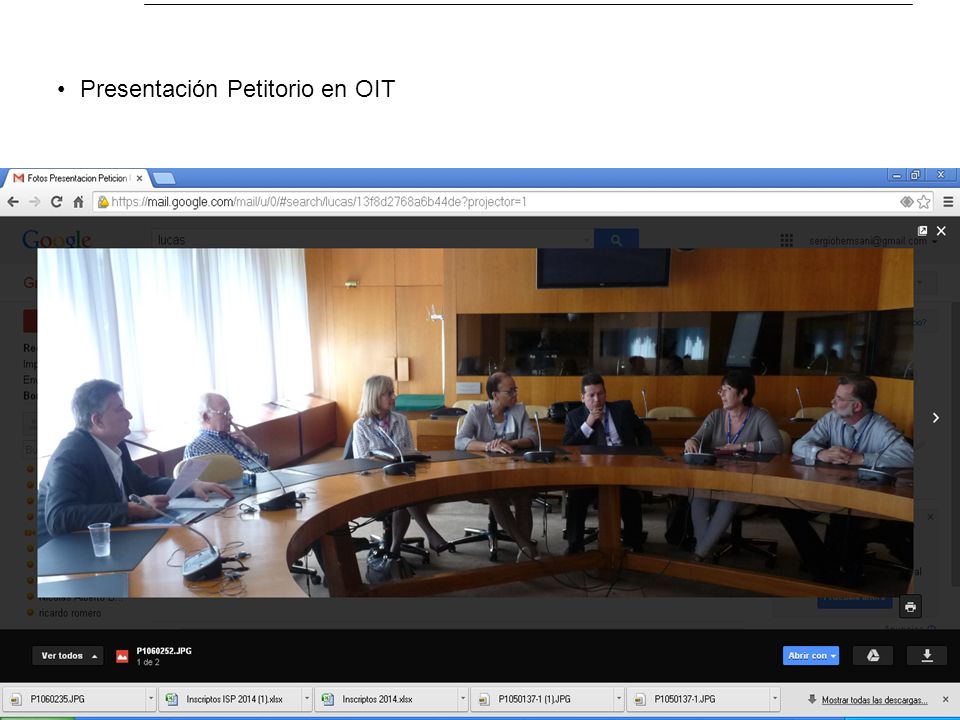Click the blue Gmail search button
Viewport: 960px width, 720px height.
[617, 240]
